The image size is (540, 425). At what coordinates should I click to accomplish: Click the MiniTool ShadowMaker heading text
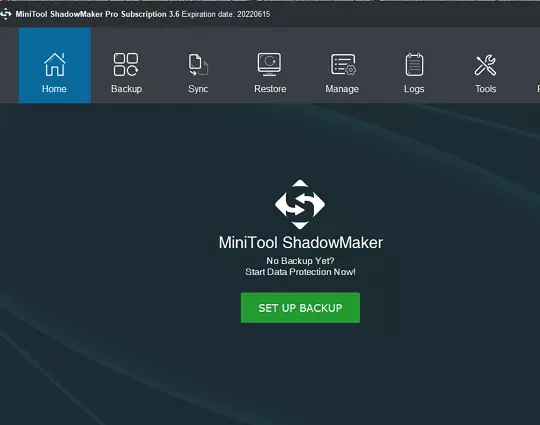[x=301, y=242]
